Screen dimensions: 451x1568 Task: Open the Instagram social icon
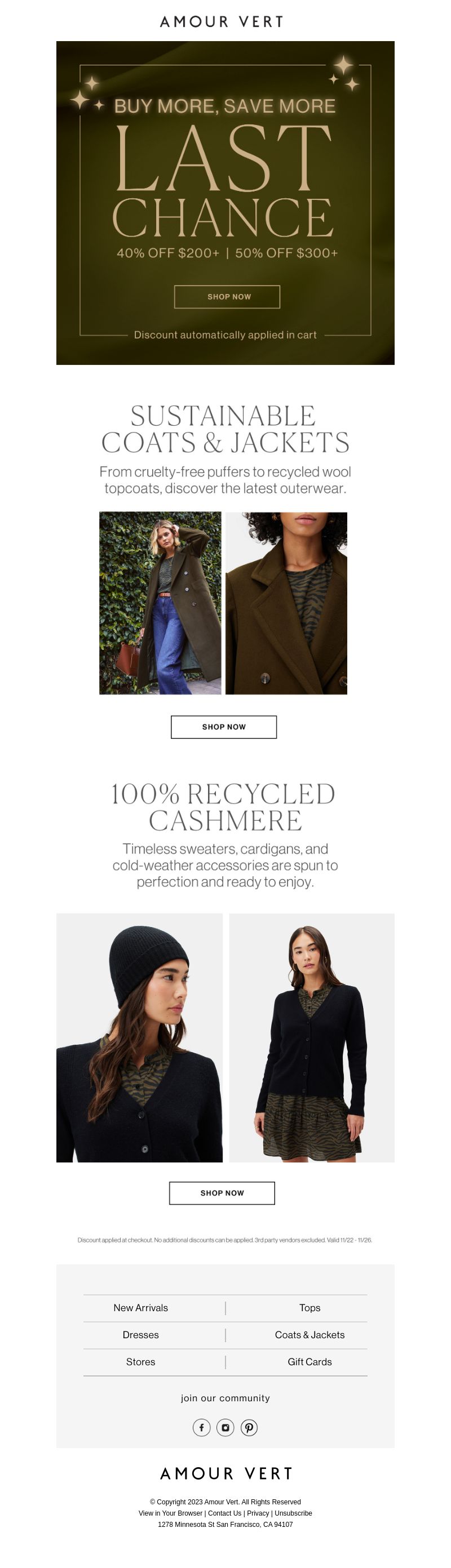225,1427
